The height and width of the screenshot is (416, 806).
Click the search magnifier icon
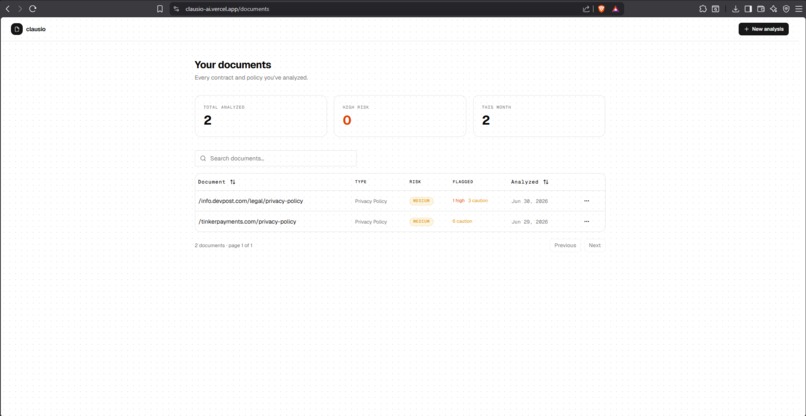coord(203,158)
